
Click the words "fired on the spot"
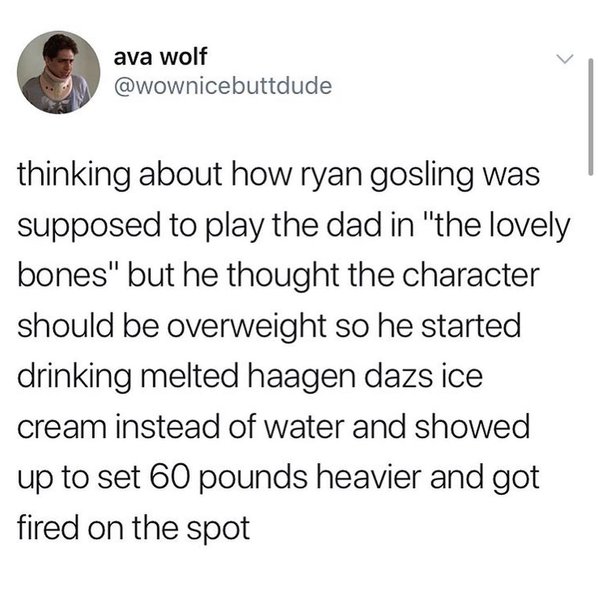point(134,528)
